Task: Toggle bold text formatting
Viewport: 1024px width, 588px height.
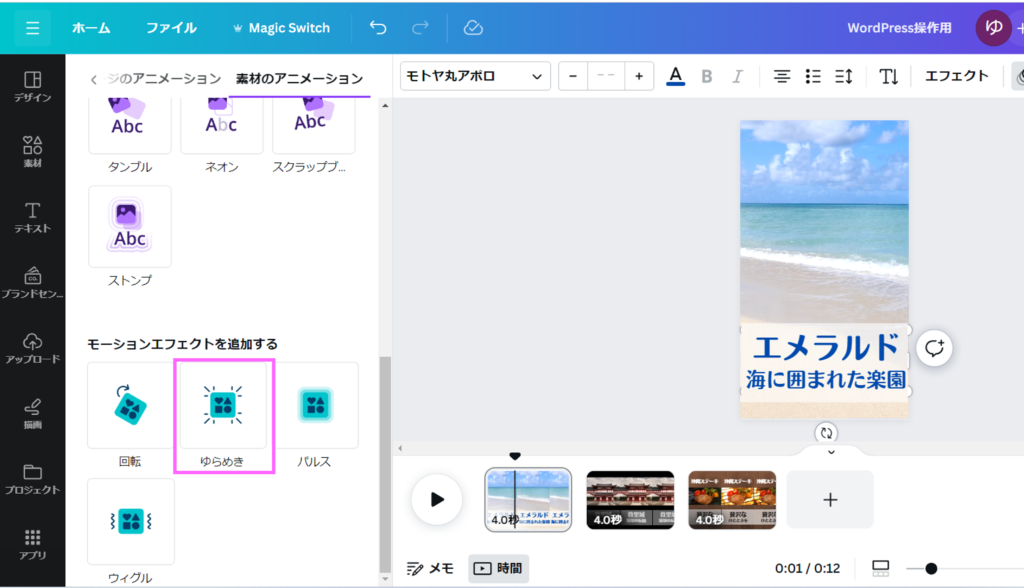Action: pyautogui.click(x=707, y=76)
